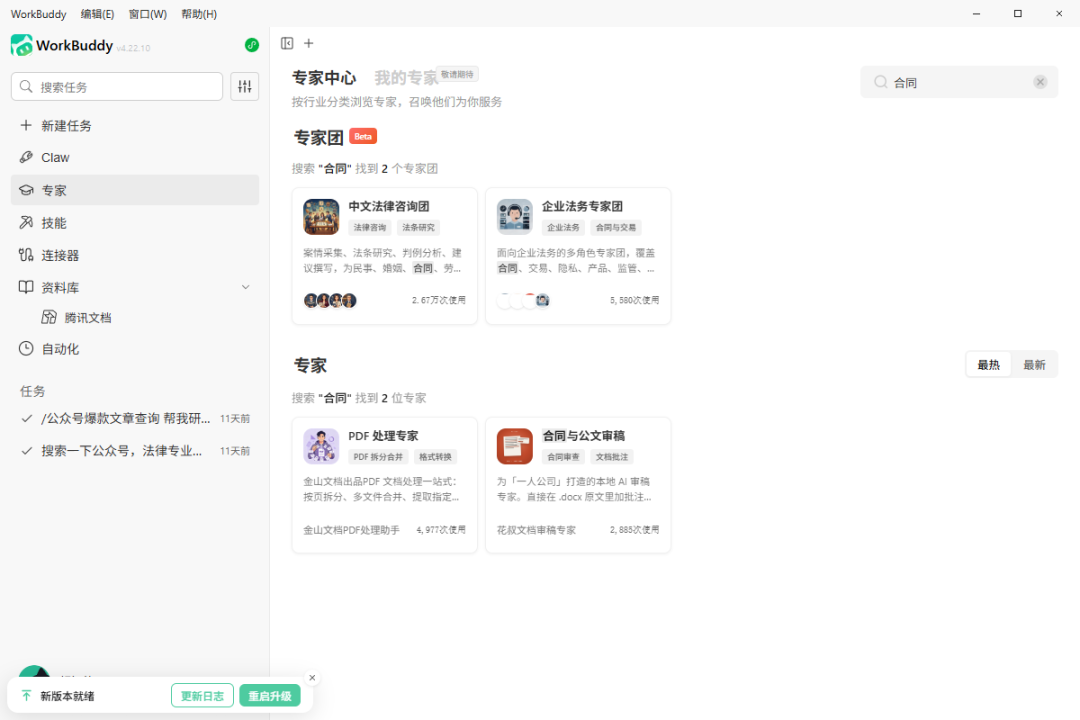Focus the 搜索任务 input field

click(117, 87)
